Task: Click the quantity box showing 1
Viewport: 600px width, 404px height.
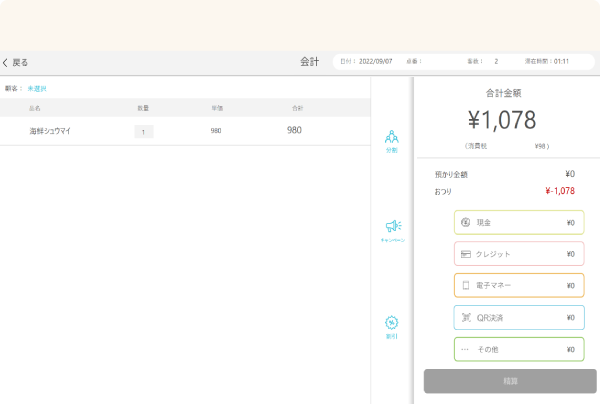Action: [143, 131]
